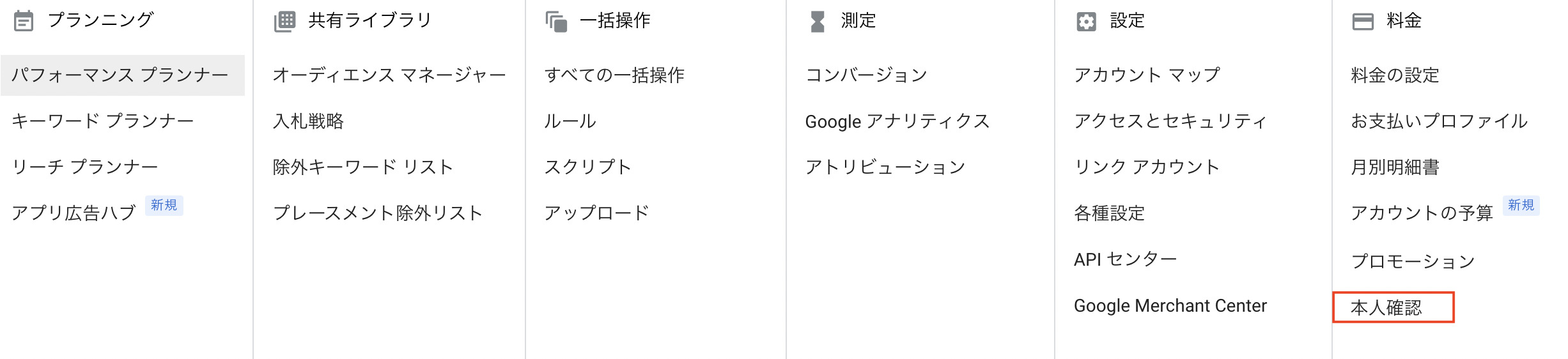1568x359 pixels.
Task: Go to Google Merchant Center
Action: coord(1170,306)
